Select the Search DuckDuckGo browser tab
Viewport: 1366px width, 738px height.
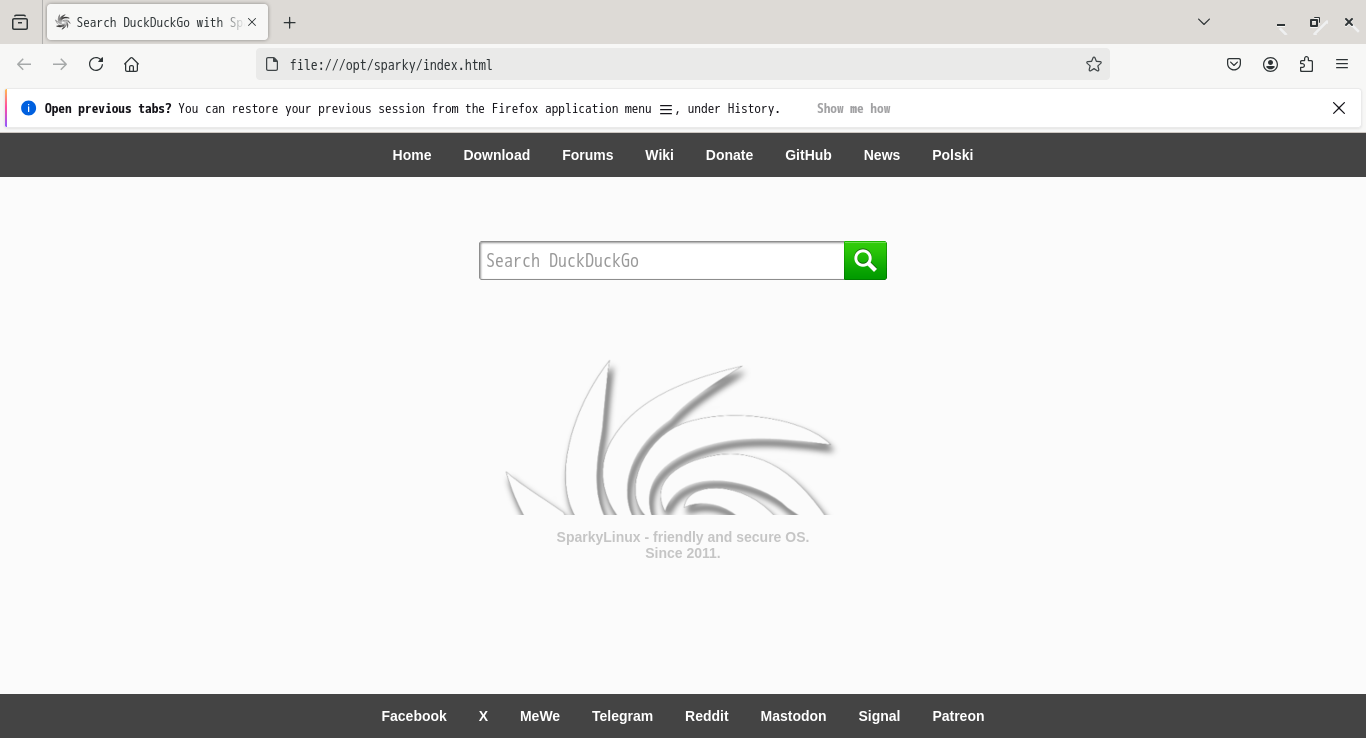(x=157, y=22)
